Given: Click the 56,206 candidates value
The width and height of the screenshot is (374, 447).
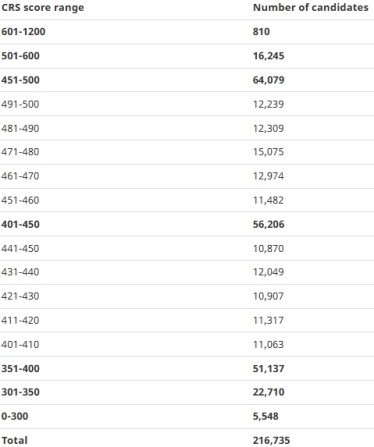Looking at the screenshot, I should click(x=269, y=224).
